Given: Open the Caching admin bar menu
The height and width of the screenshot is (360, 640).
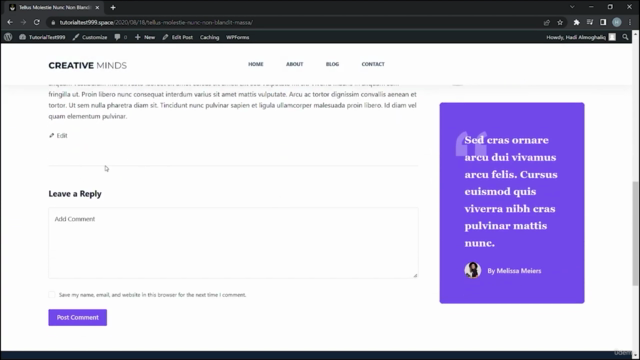Looking at the screenshot, I should 209,37.
